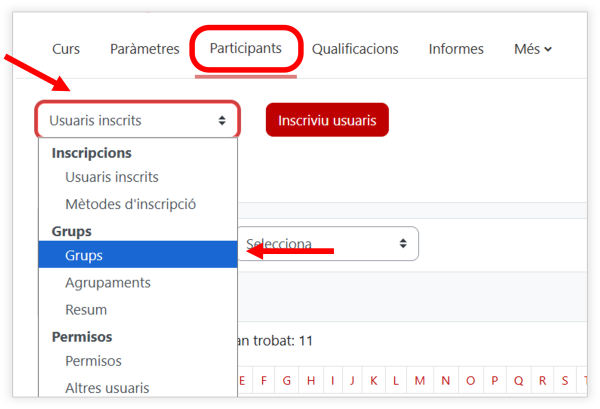Screen dimensions: 600x409
Task: Filter names by letter M
Action: [x=420, y=381]
